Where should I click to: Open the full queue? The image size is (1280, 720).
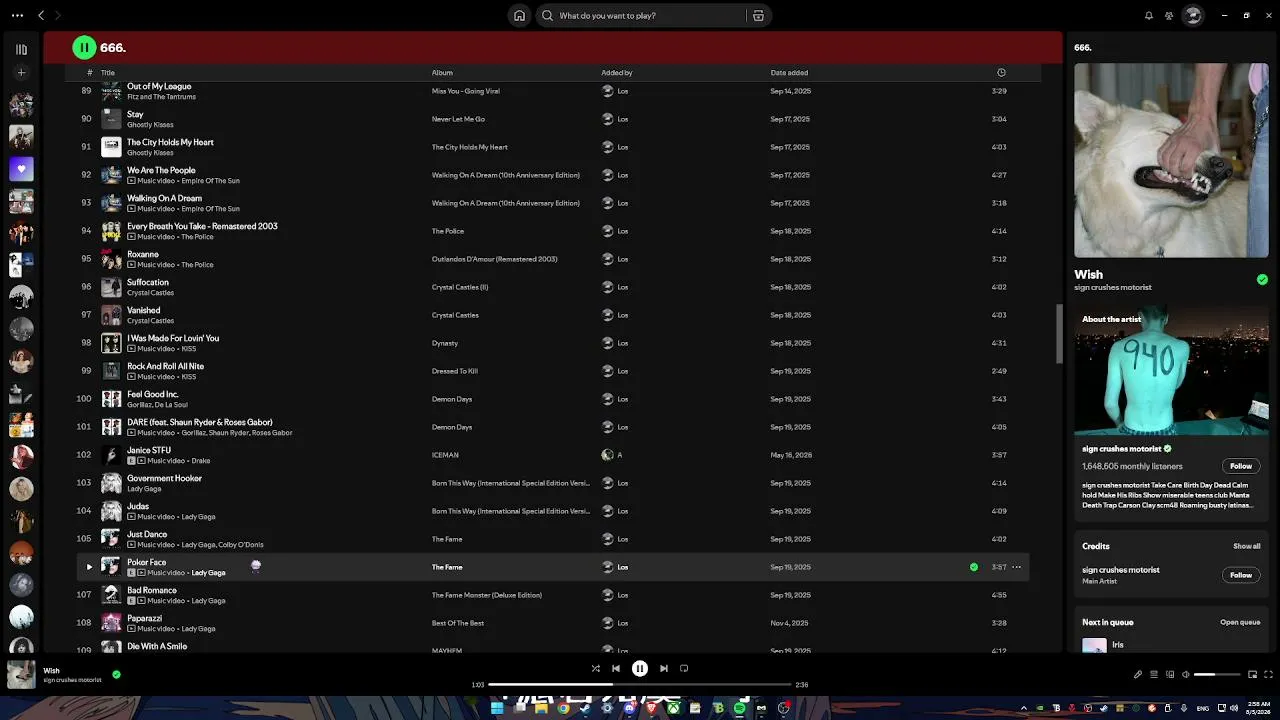pyautogui.click(x=1240, y=622)
